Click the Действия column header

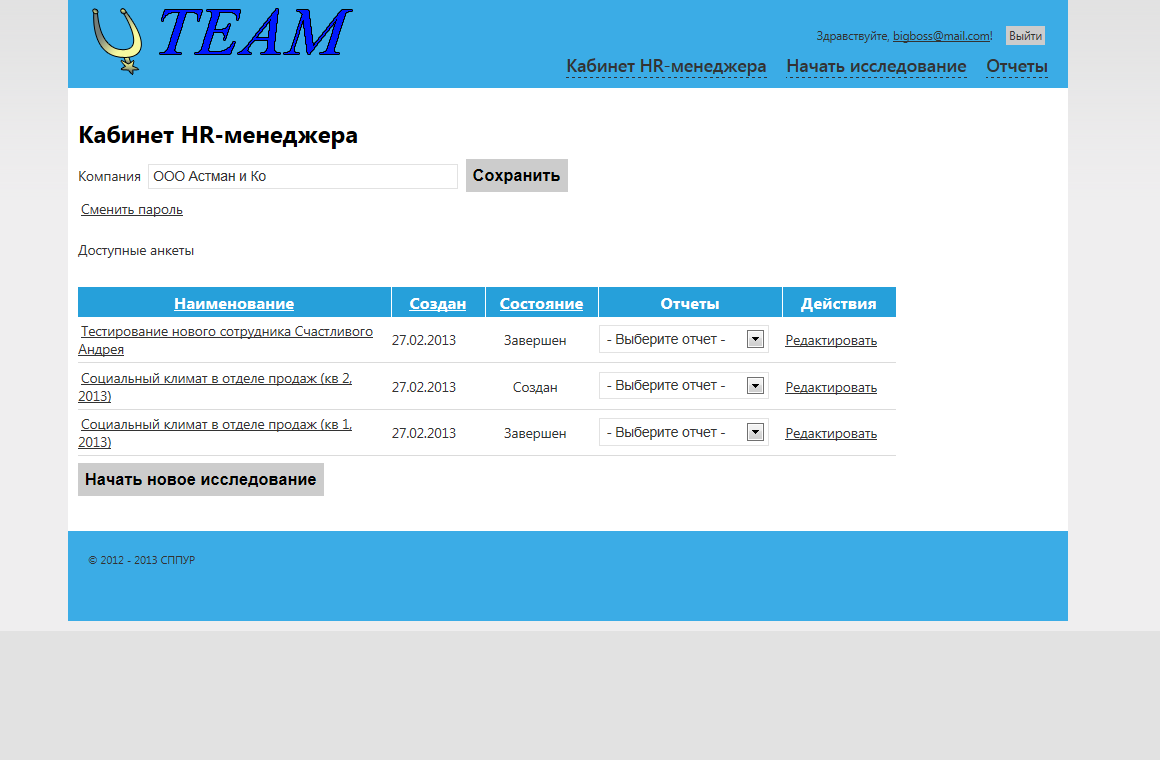(838, 303)
